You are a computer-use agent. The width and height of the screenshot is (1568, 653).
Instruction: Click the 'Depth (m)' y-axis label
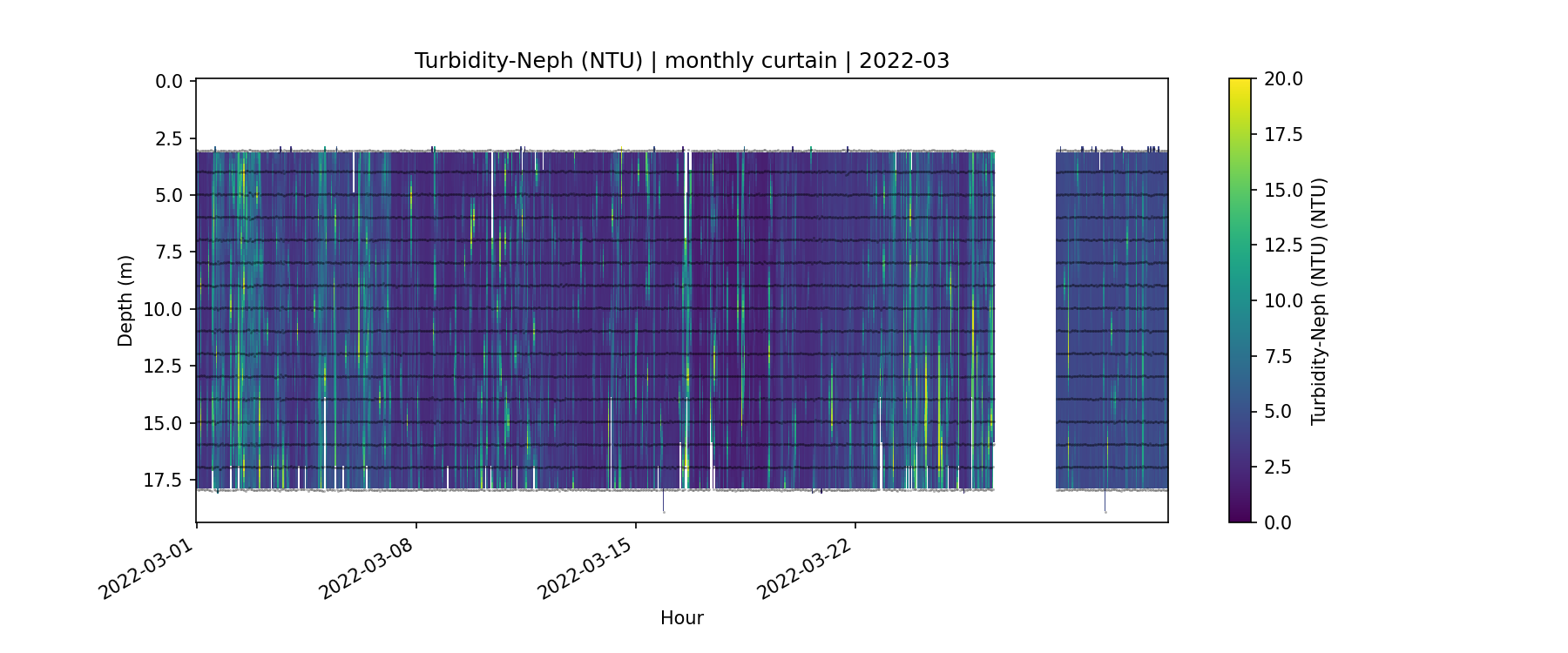coord(125,301)
